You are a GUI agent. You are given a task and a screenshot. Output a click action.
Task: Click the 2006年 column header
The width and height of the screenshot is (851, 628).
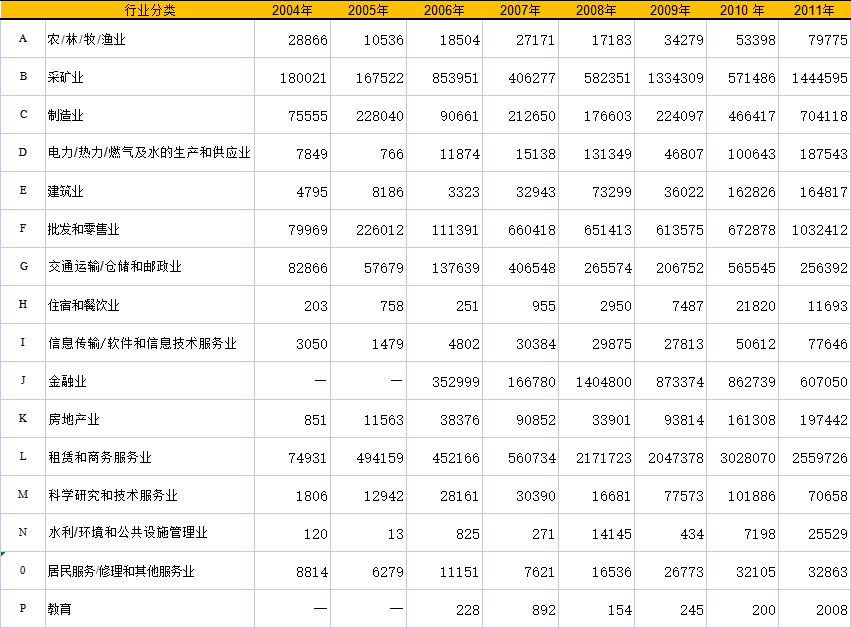click(444, 10)
